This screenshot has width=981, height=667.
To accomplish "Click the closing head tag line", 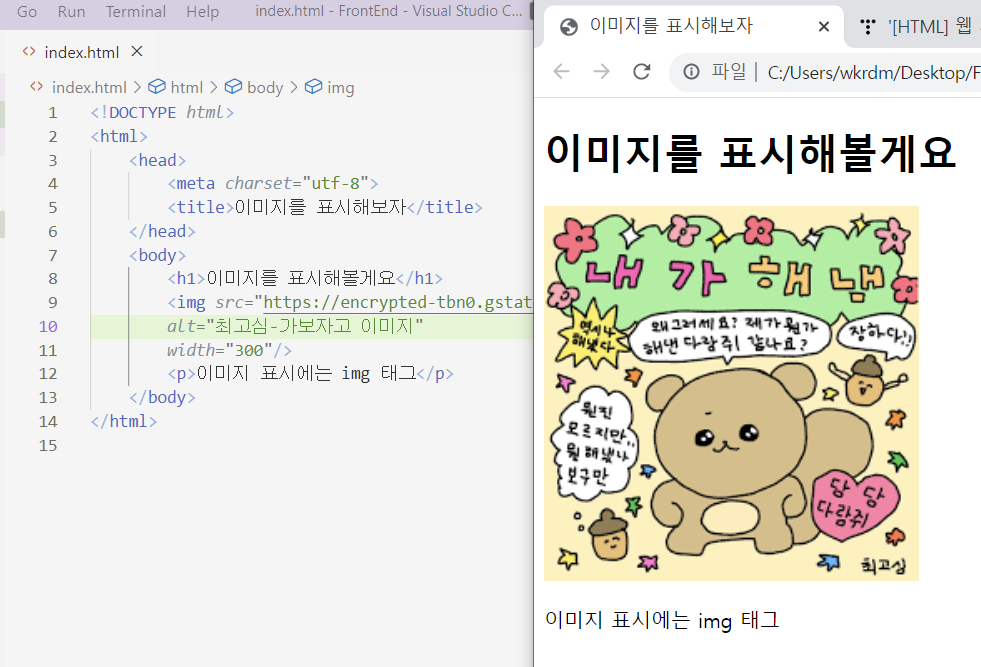I will [x=162, y=232].
